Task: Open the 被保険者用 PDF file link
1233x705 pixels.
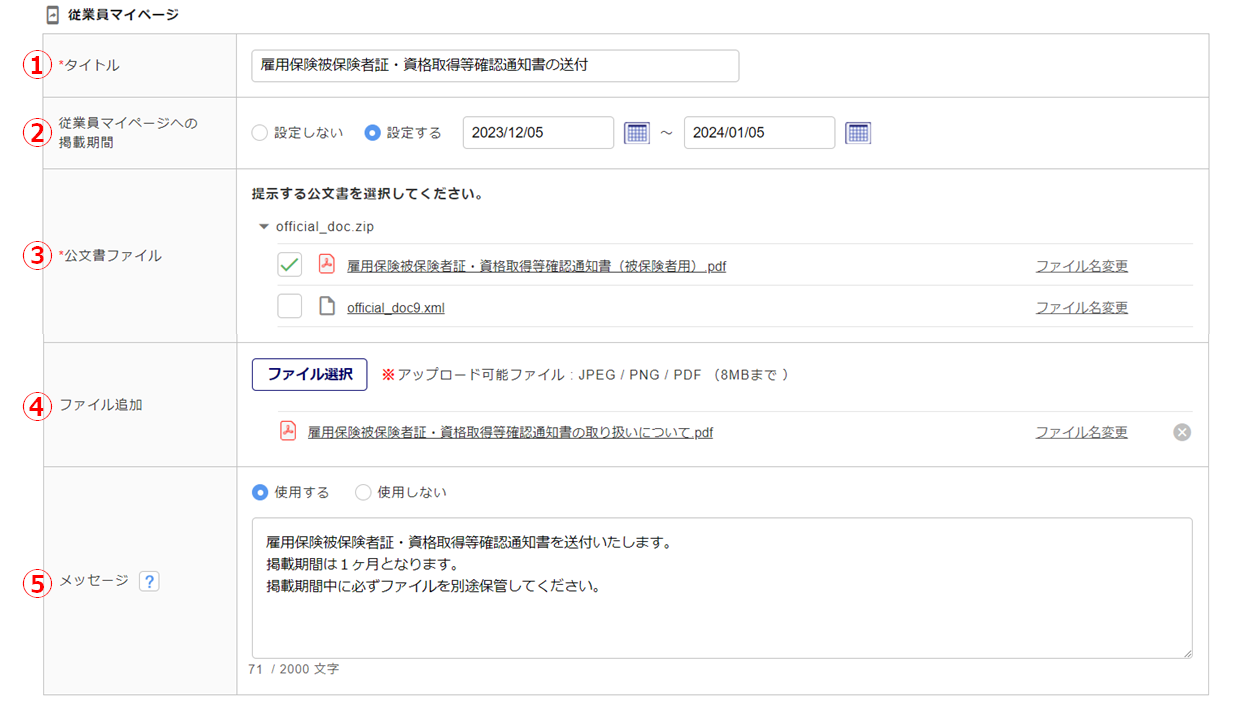Action: click(536, 266)
